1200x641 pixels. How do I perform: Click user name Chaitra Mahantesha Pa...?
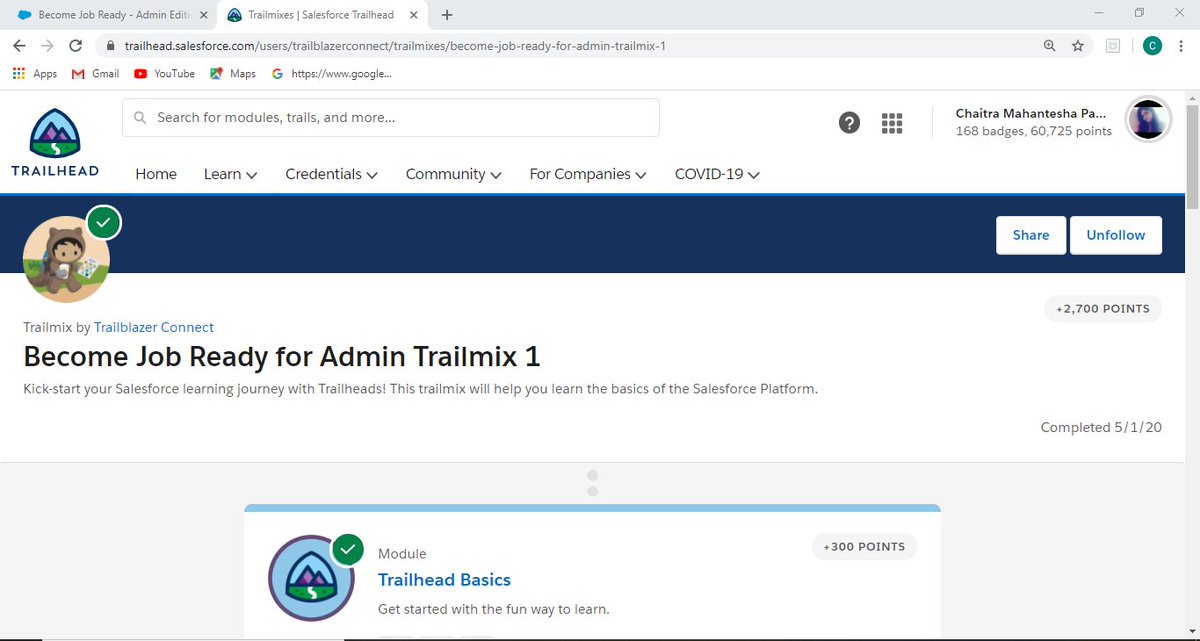click(x=1031, y=113)
